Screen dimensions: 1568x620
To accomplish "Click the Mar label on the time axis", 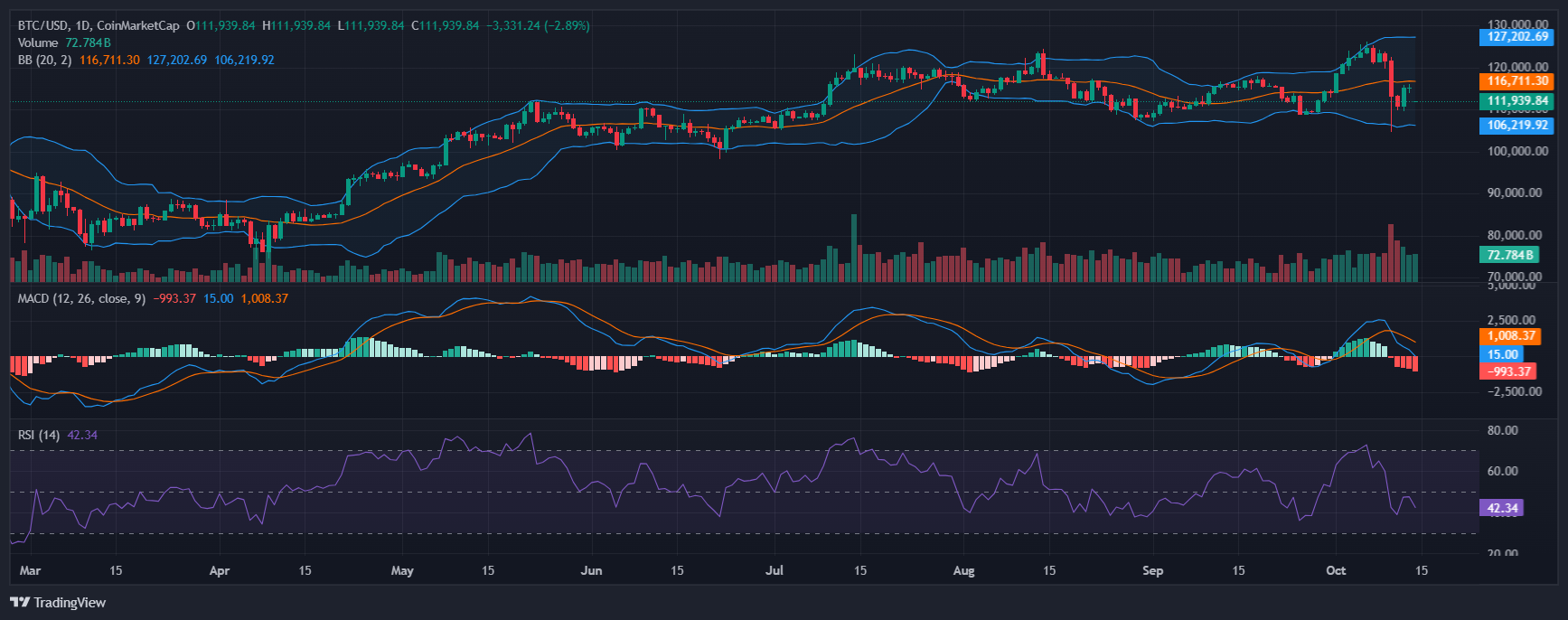I will tap(30, 570).
